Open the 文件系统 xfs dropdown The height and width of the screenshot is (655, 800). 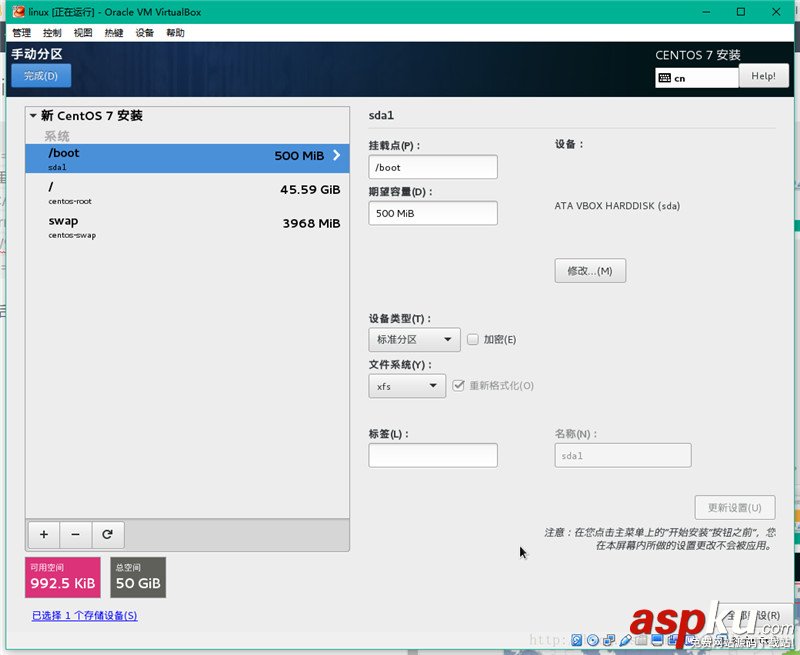click(x=407, y=386)
